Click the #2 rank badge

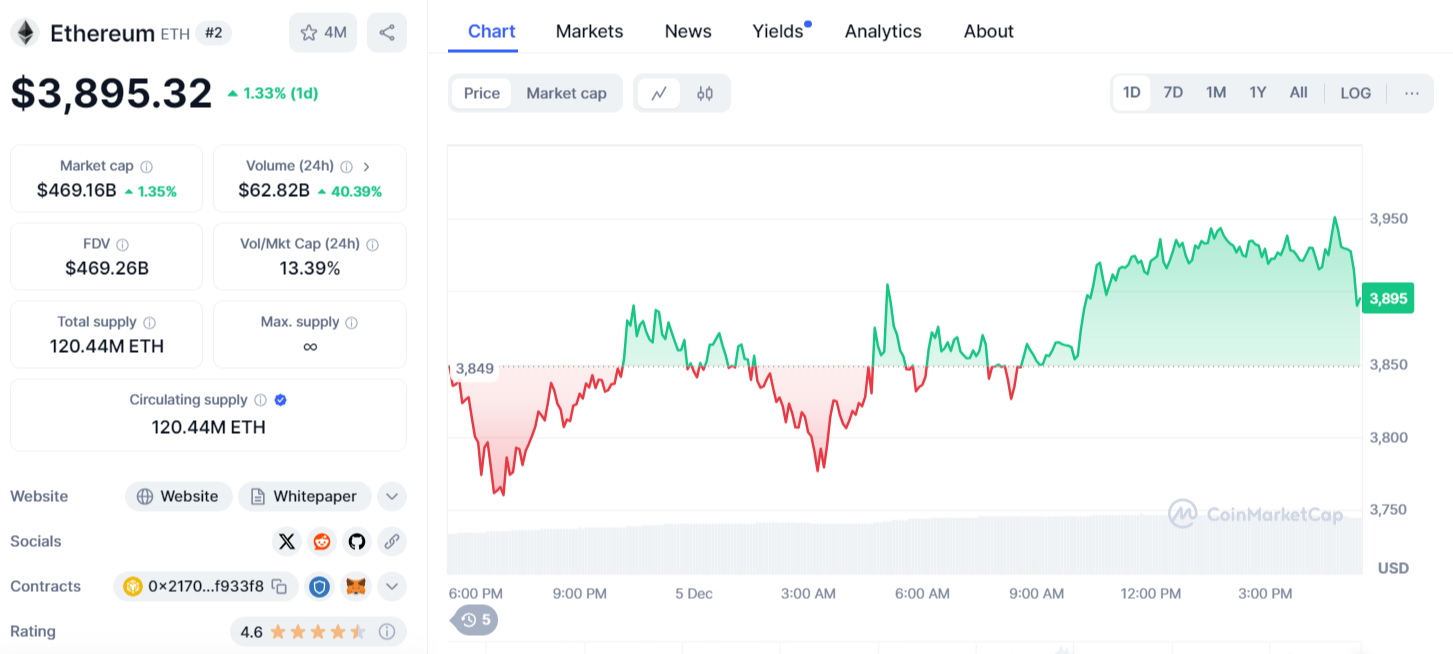click(x=213, y=33)
